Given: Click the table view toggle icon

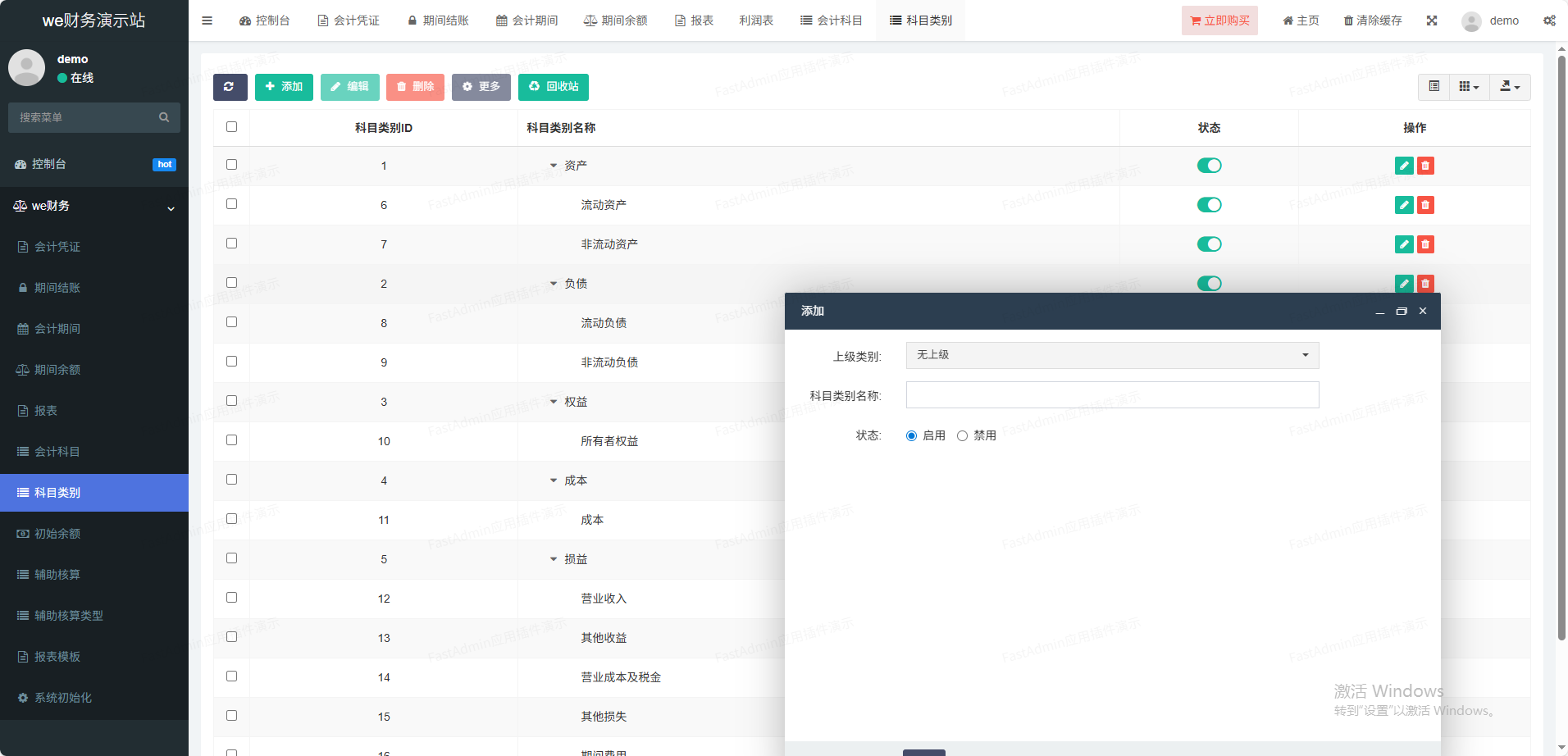Looking at the screenshot, I should (1434, 87).
